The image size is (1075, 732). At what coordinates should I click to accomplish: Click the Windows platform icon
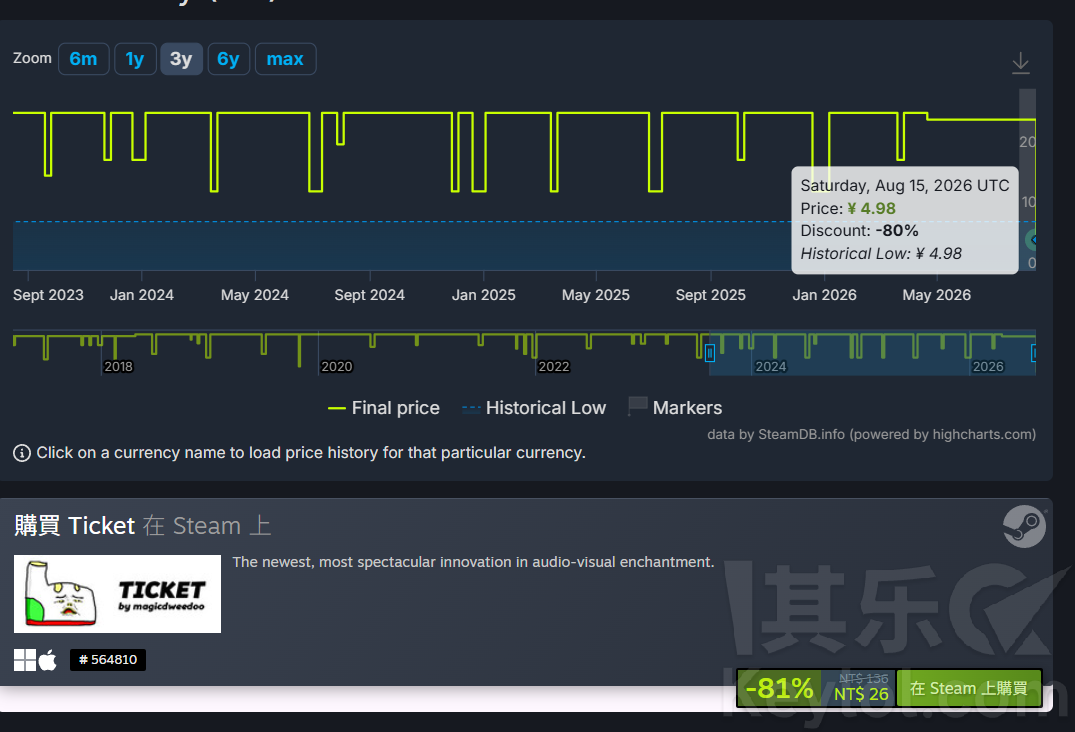[25, 660]
